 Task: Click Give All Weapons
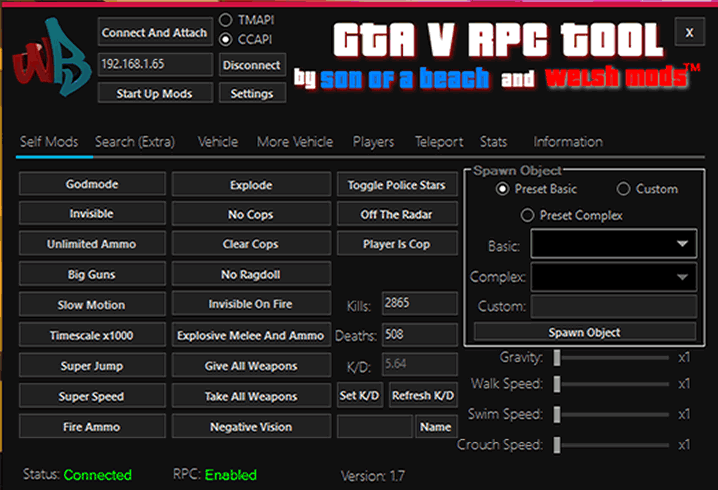(x=251, y=366)
